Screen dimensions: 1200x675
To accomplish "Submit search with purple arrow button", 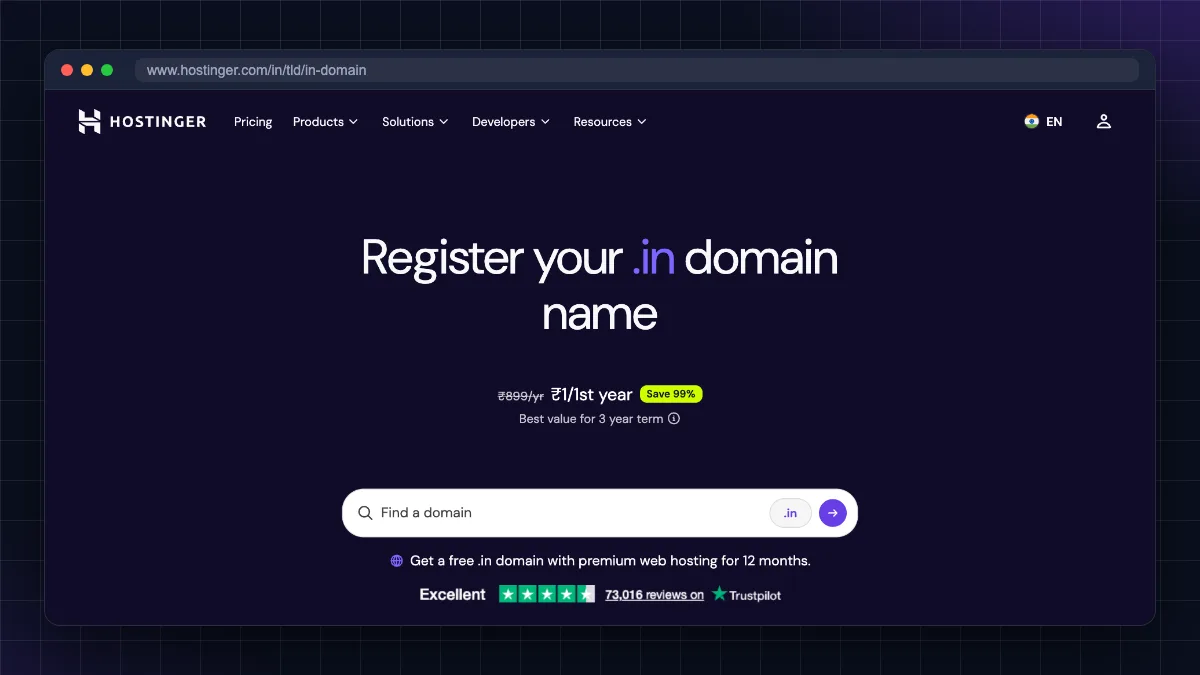I will tap(833, 513).
